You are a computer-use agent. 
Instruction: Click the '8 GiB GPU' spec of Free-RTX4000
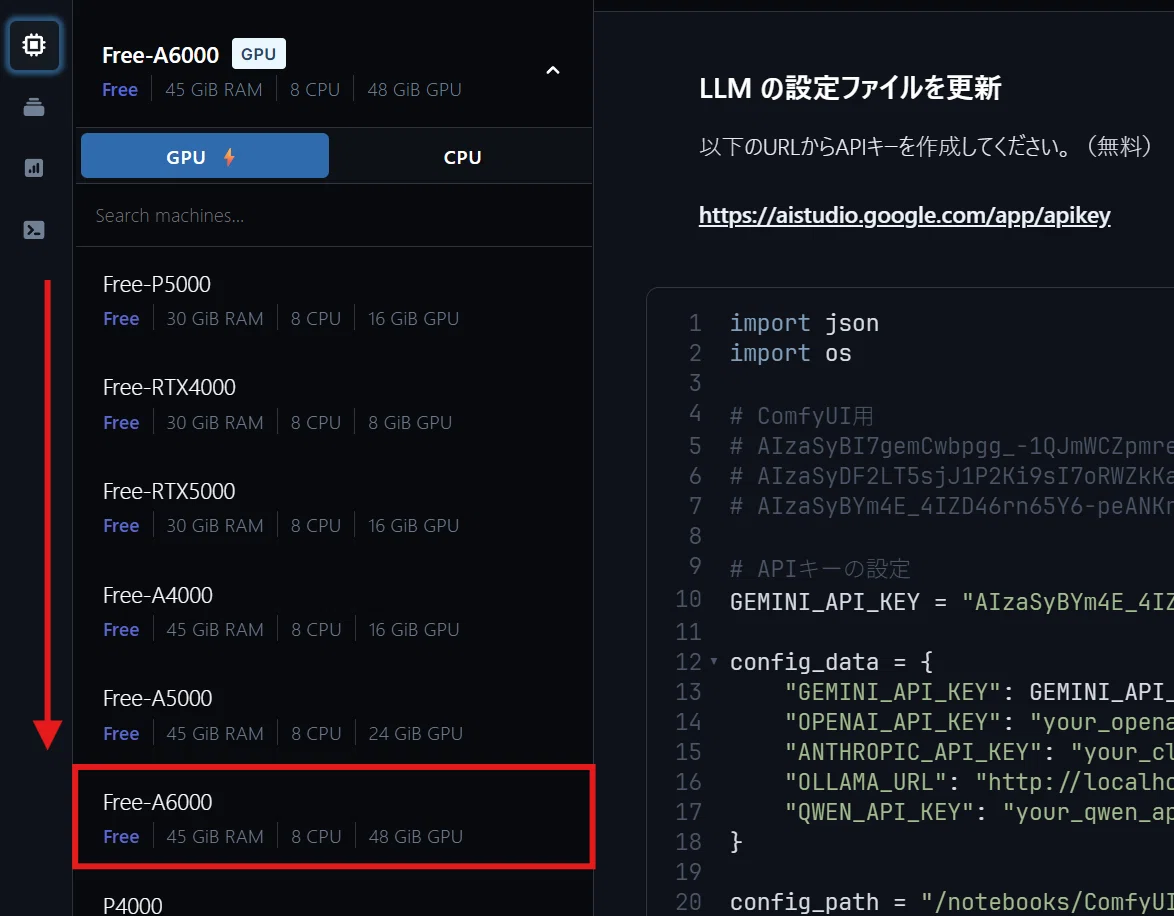click(410, 422)
